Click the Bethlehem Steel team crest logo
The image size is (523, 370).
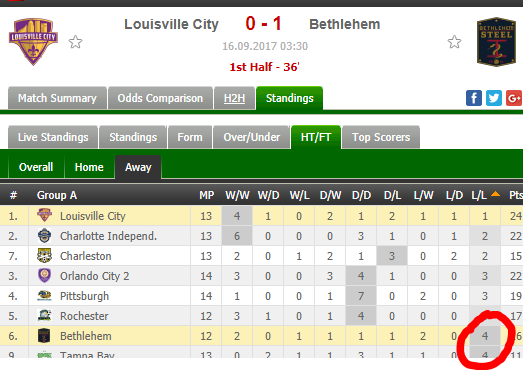click(x=496, y=41)
